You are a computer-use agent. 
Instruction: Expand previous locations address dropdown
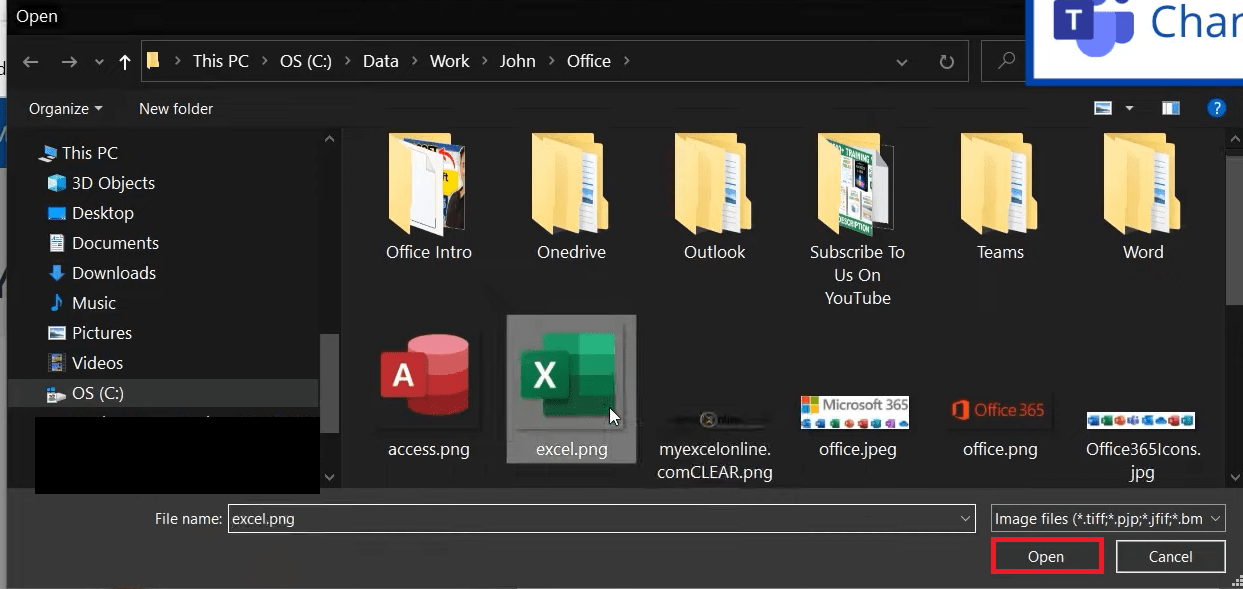(x=903, y=62)
